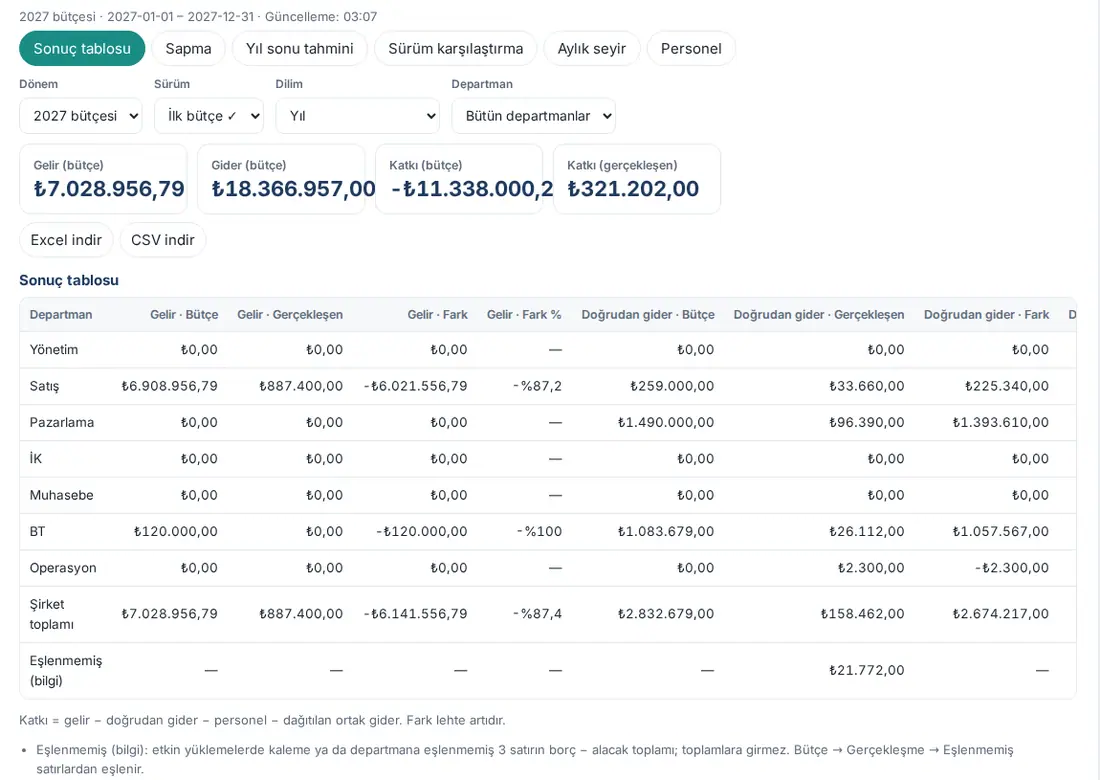Click the Doğrudan gider · Bütçe header
This screenshot has height=780, width=1100.
[648, 314]
